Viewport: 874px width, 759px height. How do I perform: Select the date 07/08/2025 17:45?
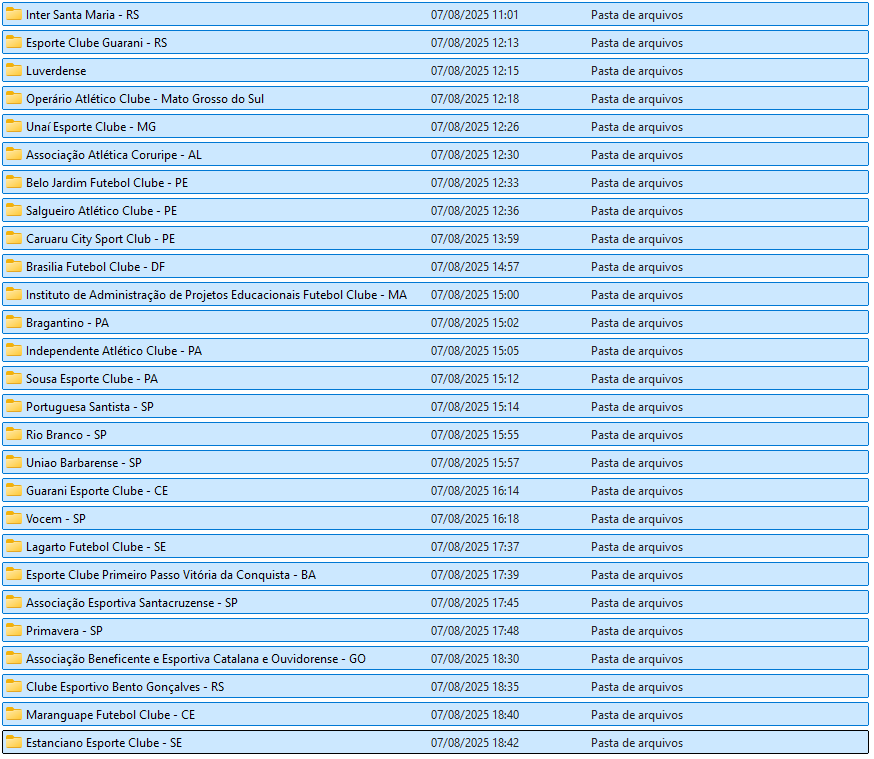474,603
